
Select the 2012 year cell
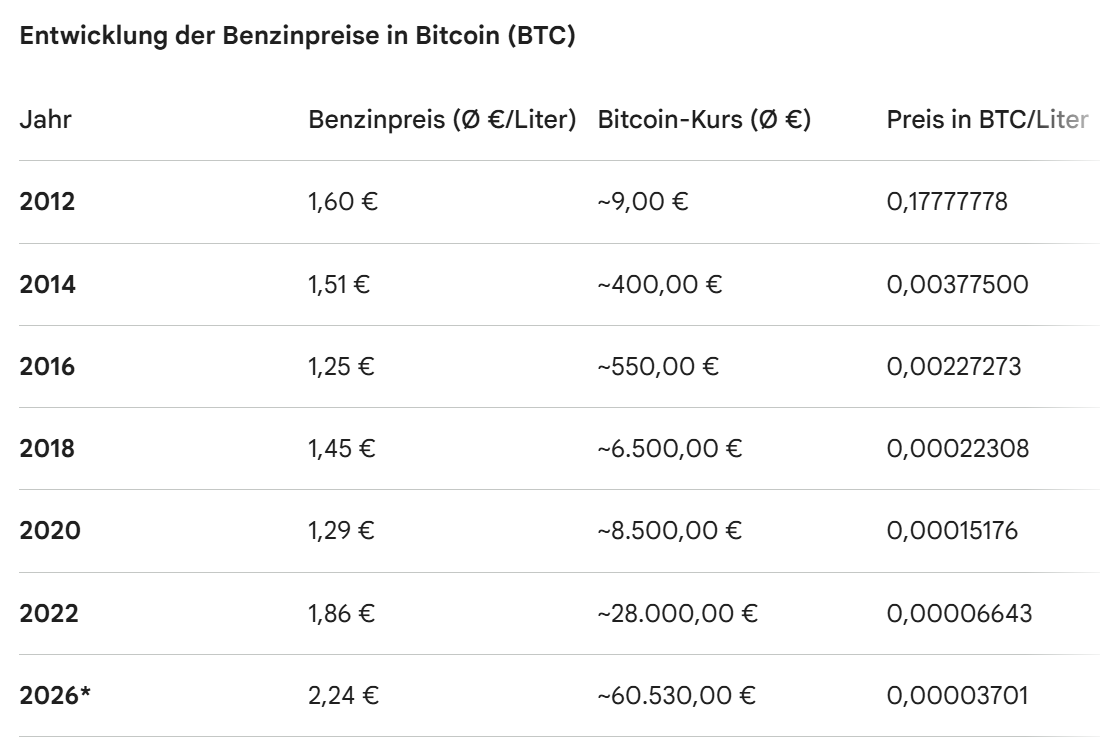tap(47, 202)
